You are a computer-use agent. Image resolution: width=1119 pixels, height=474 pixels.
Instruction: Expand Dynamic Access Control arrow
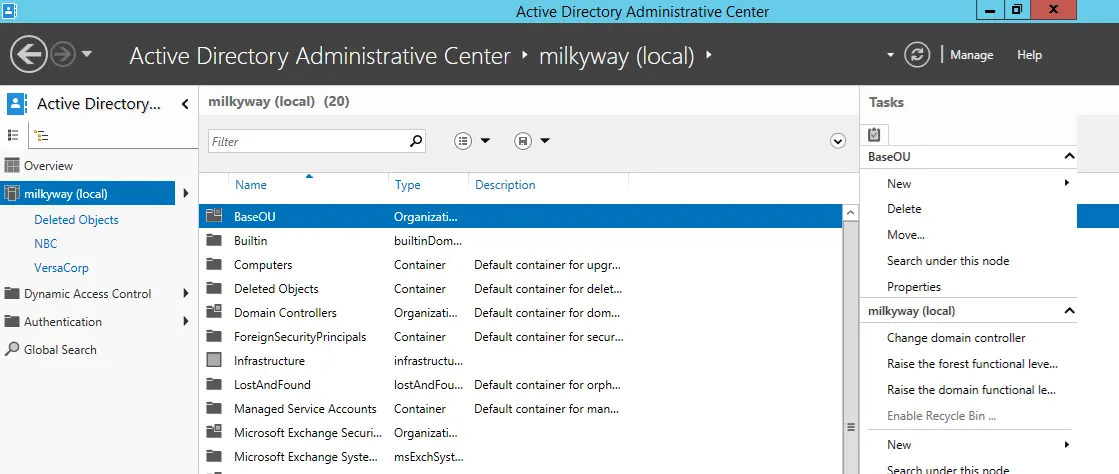186,293
